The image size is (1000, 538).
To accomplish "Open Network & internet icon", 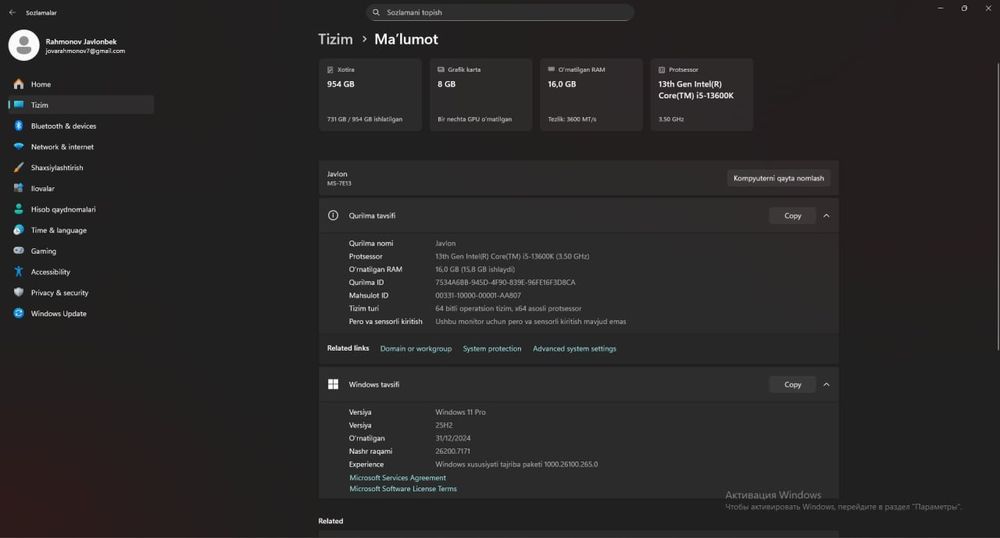I will click(x=18, y=147).
